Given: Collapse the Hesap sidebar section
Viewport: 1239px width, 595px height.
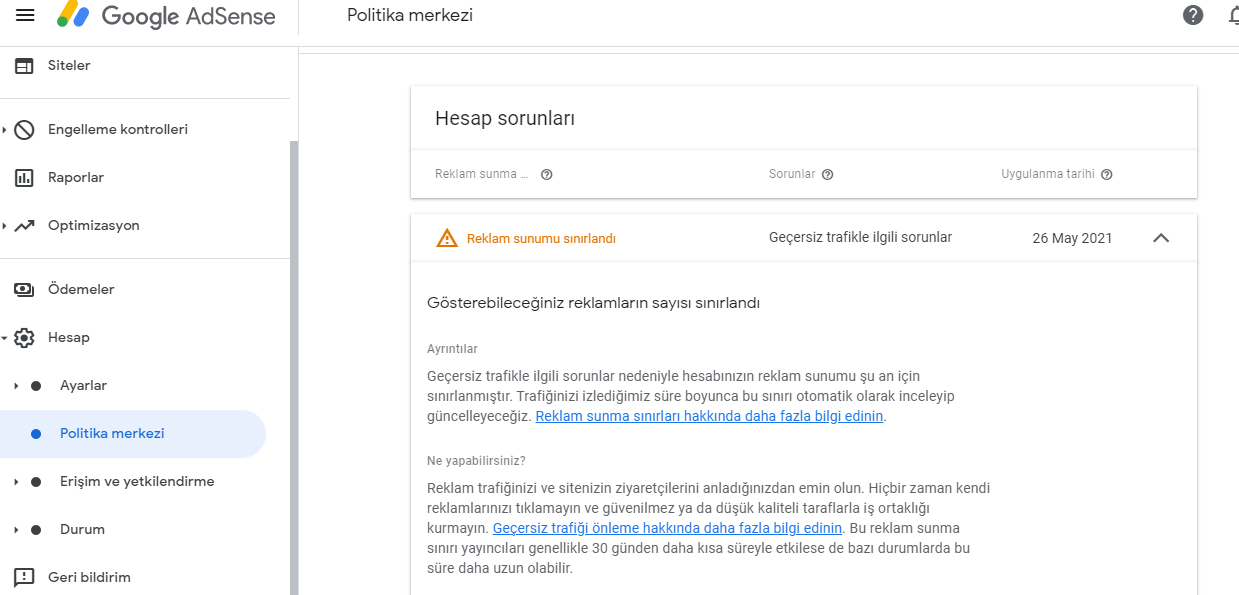Looking at the screenshot, I should (4, 338).
